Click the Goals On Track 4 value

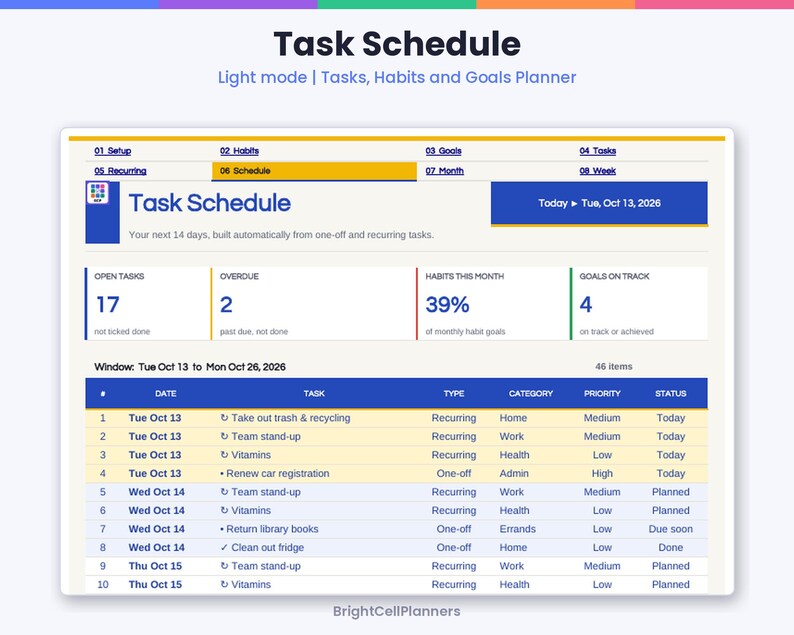[585, 304]
